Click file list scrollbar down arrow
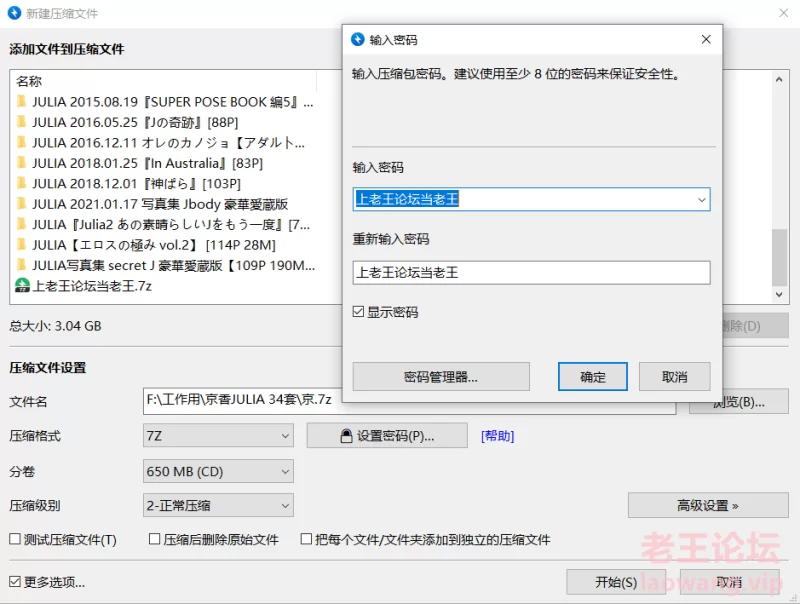The height and width of the screenshot is (604, 800). (779, 294)
